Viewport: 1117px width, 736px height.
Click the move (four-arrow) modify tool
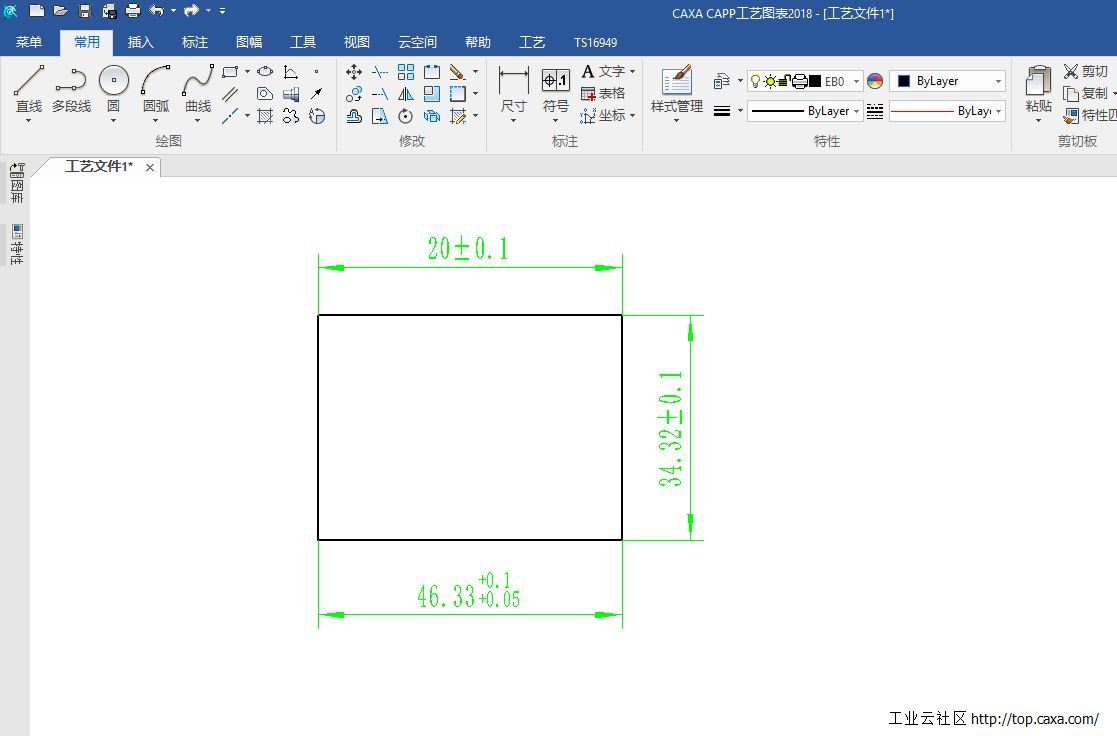tap(354, 72)
